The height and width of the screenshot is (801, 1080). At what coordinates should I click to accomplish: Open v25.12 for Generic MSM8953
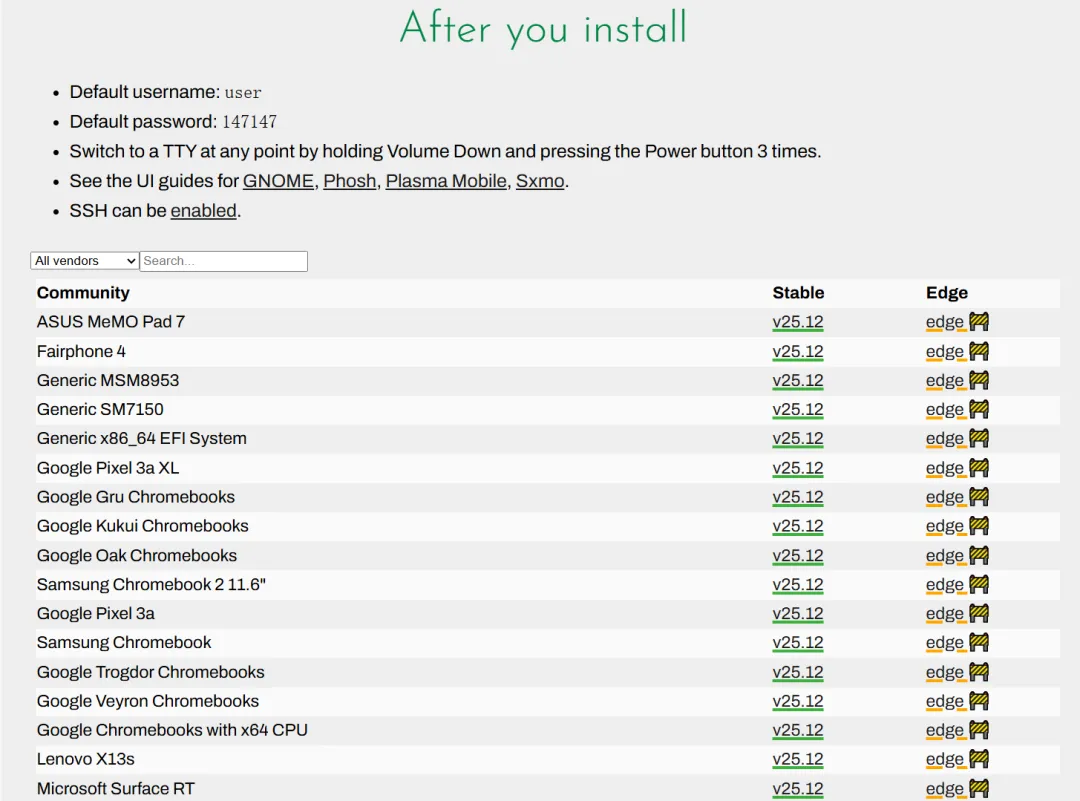coord(798,381)
